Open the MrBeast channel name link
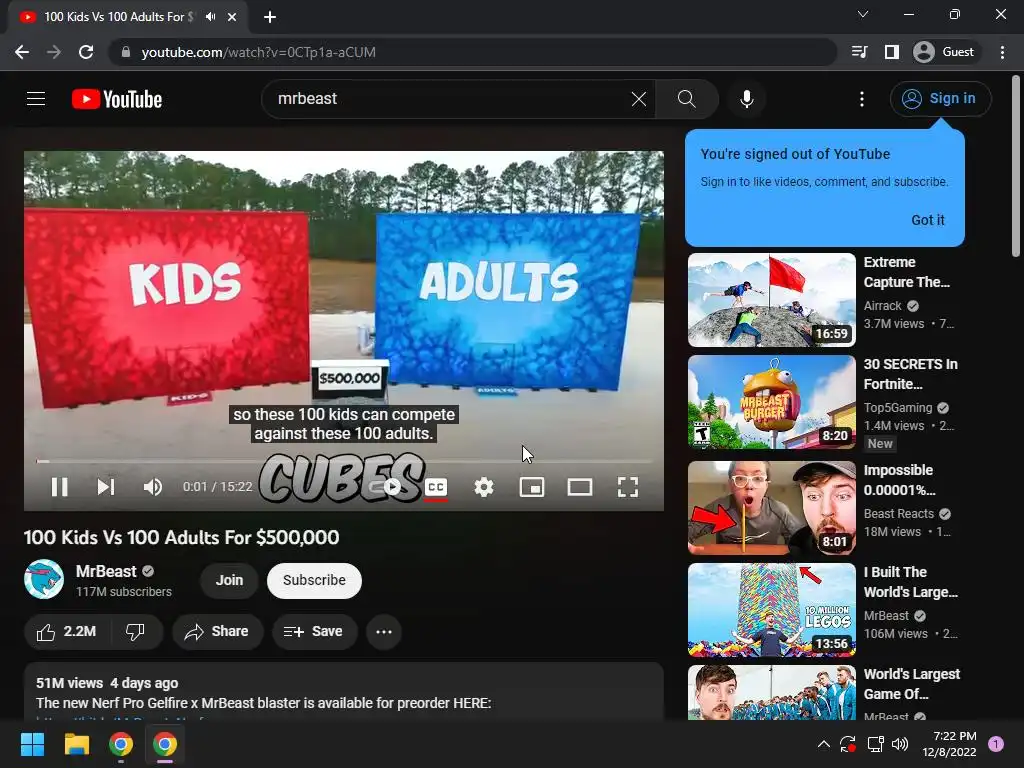The width and height of the screenshot is (1024, 768). (106, 571)
